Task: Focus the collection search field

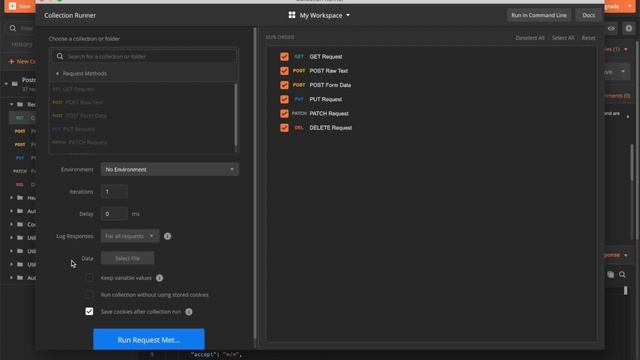Action: 144,56
